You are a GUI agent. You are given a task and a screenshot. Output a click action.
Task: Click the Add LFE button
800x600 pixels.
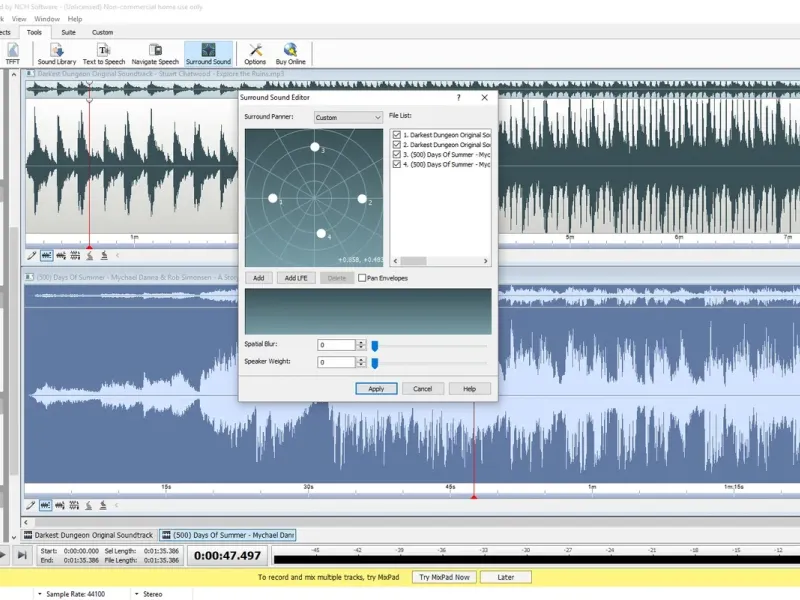click(x=296, y=278)
